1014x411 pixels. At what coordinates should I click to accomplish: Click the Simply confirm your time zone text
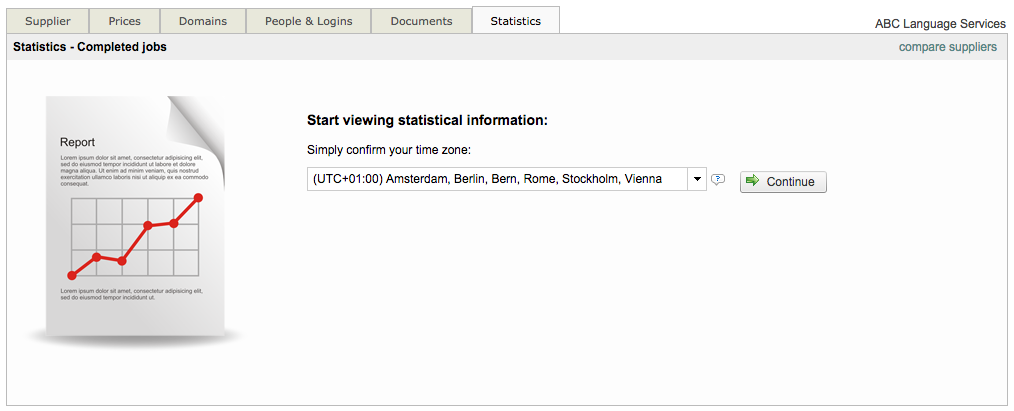(x=388, y=150)
